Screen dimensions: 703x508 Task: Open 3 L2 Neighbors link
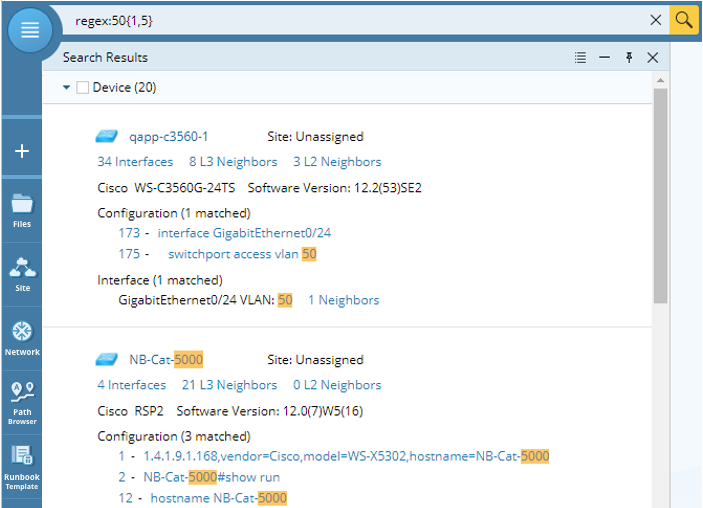tap(337, 162)
